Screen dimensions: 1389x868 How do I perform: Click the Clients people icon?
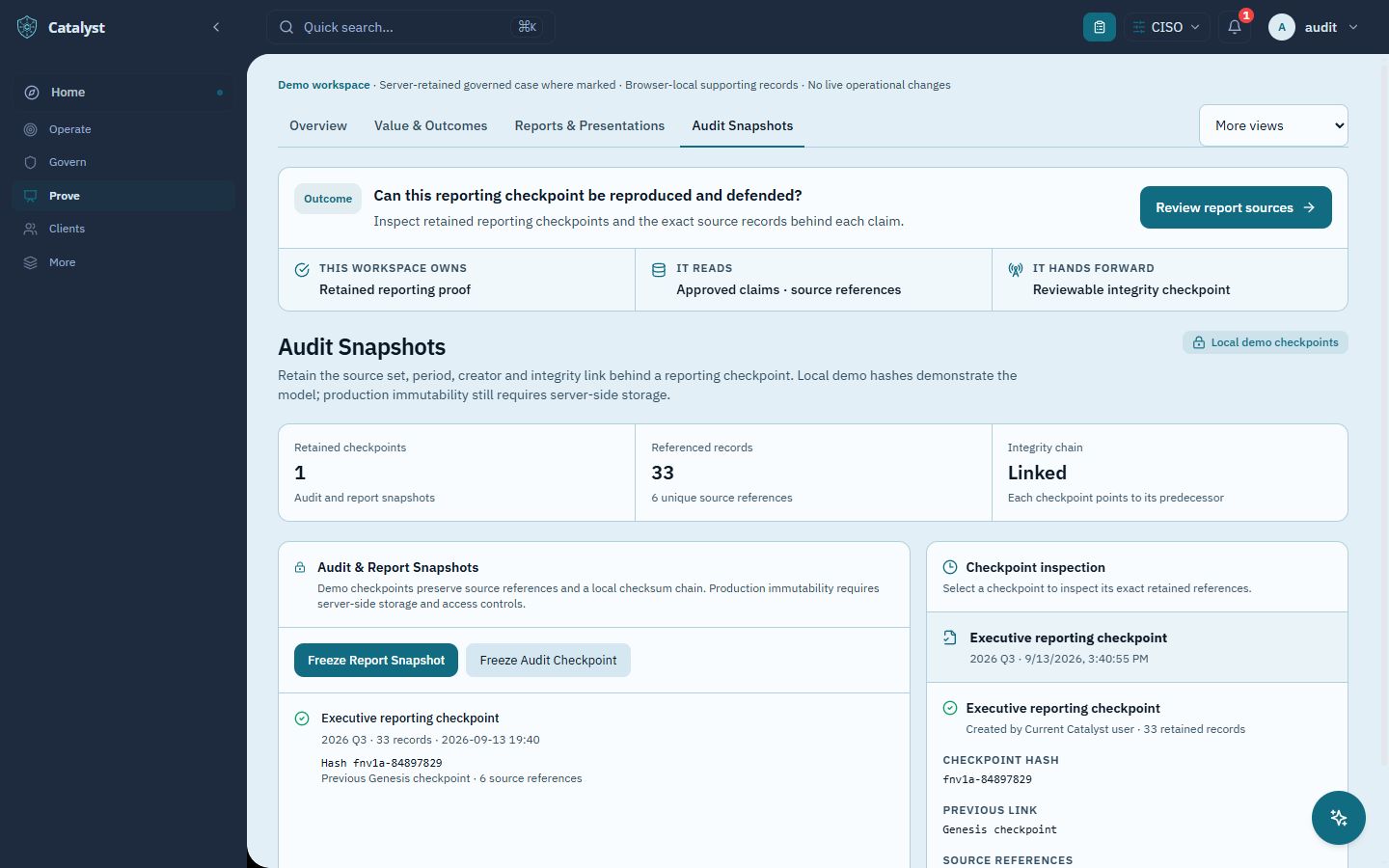point(31,229)
